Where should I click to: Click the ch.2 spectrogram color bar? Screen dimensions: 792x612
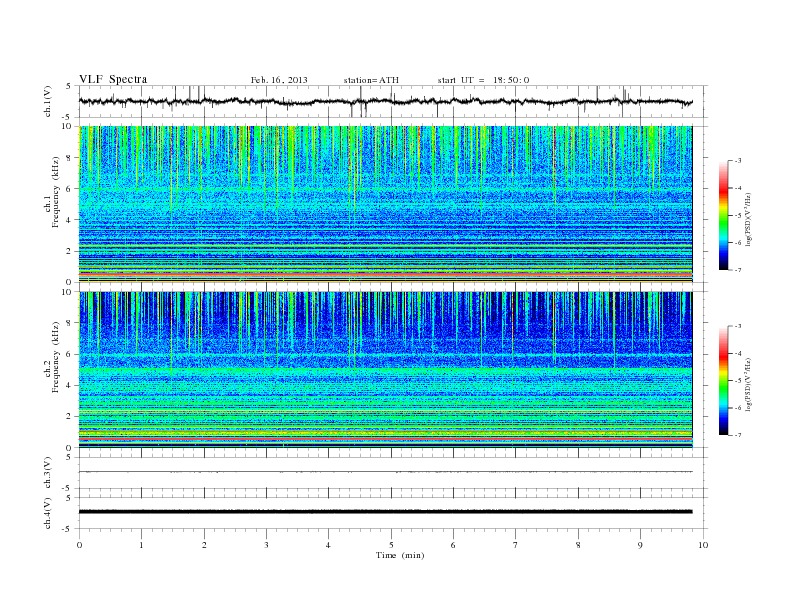pos(723,380)
